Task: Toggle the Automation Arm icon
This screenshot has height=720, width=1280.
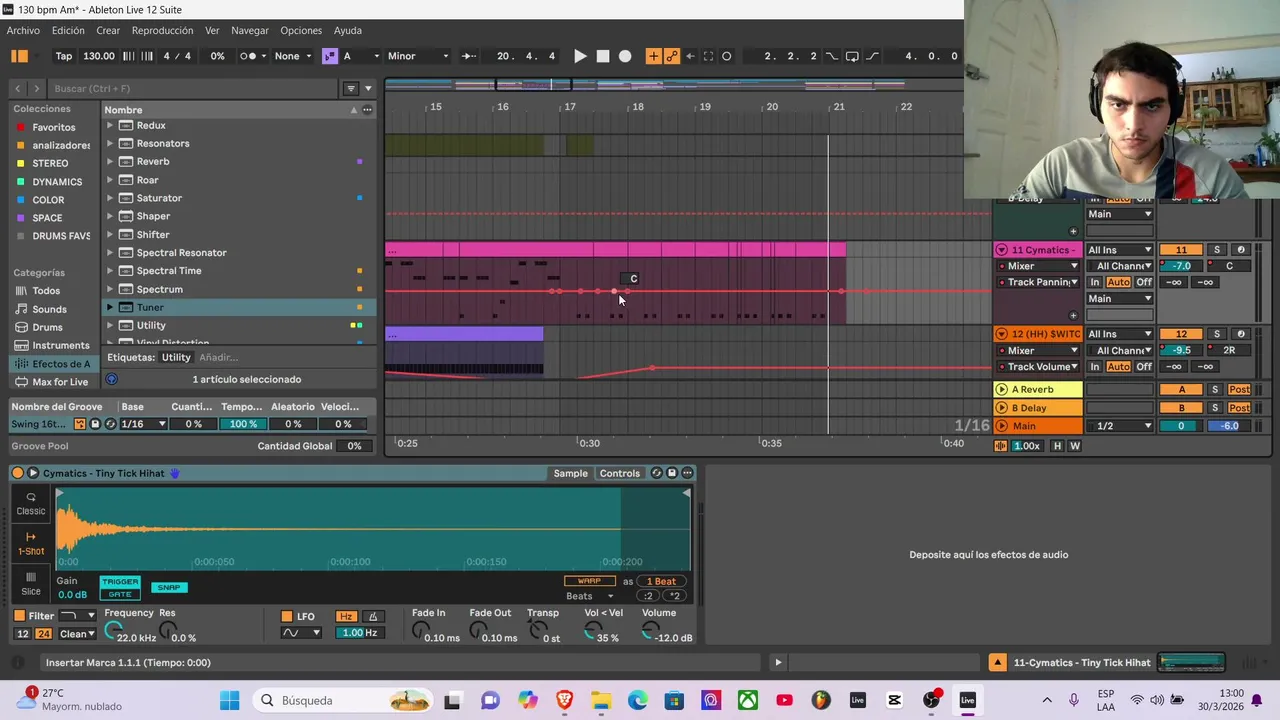Action: click(x=672, y=56)
